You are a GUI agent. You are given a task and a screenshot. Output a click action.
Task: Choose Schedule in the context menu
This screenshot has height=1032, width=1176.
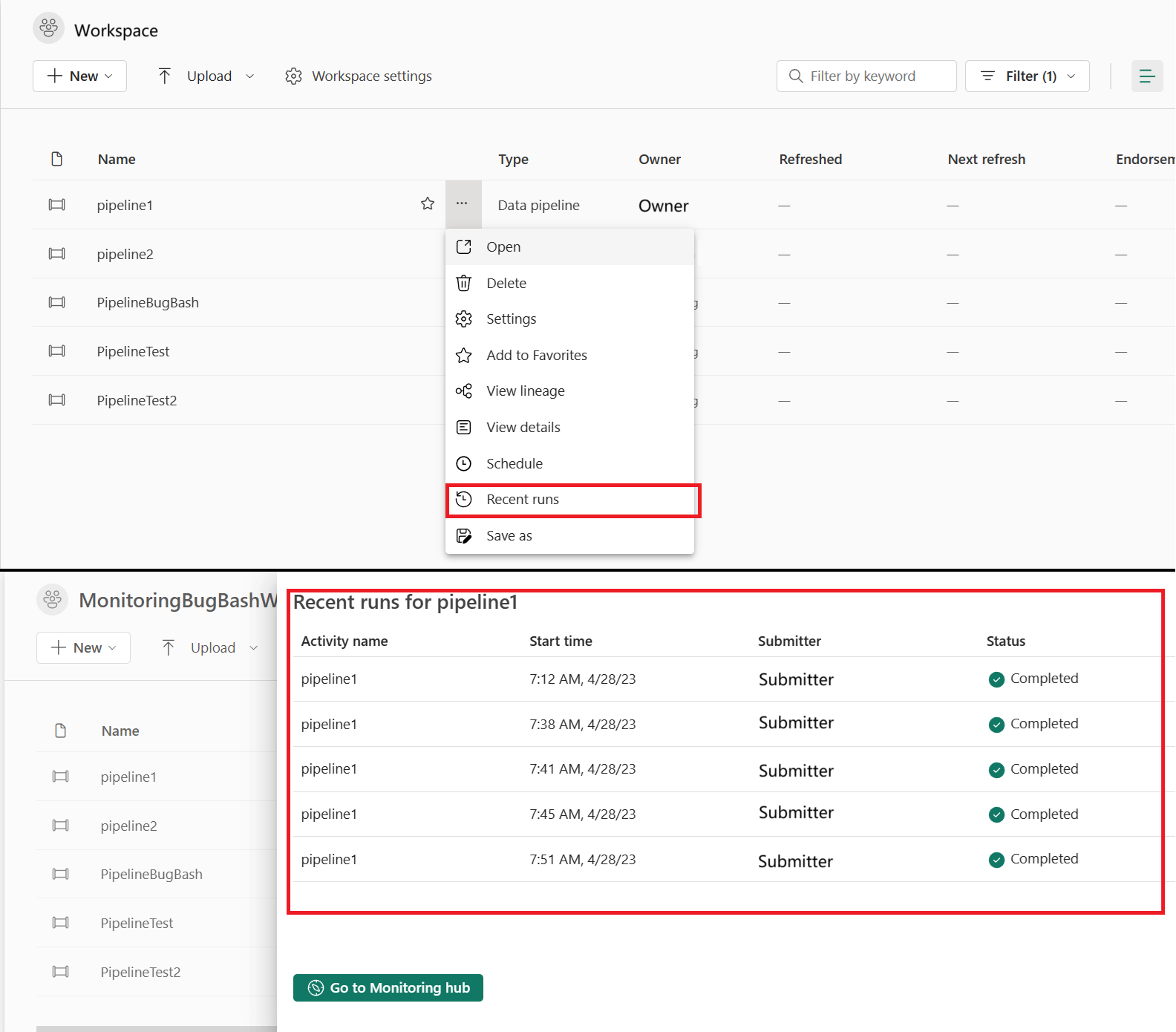[x=514, y=464]
